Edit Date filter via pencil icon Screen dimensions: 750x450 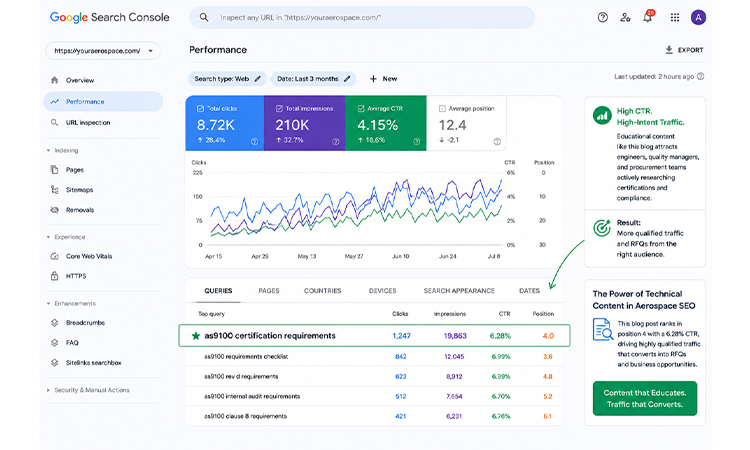tap(347, 79)
